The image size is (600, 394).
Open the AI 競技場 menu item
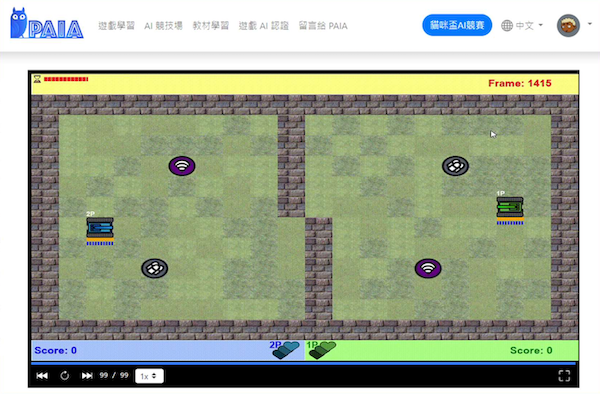coord(163,26)
